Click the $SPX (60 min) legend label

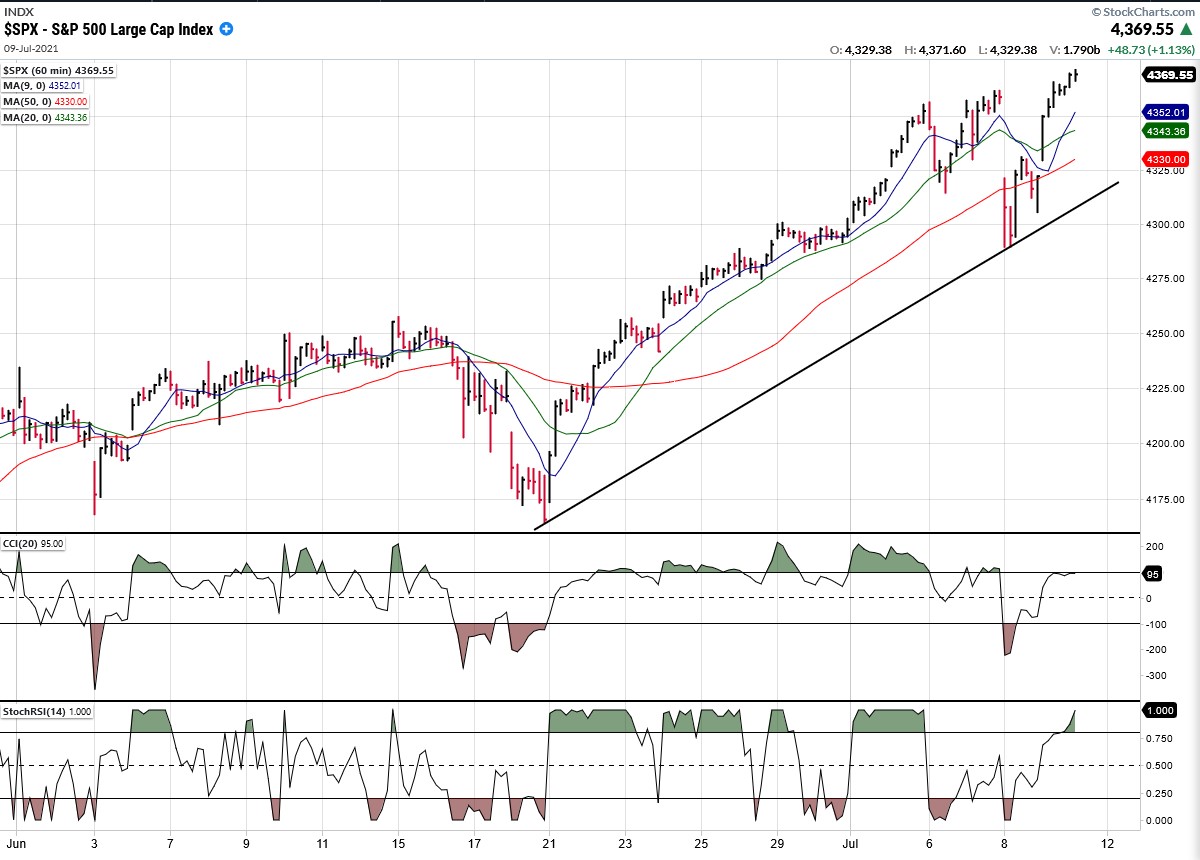[59, 71]
